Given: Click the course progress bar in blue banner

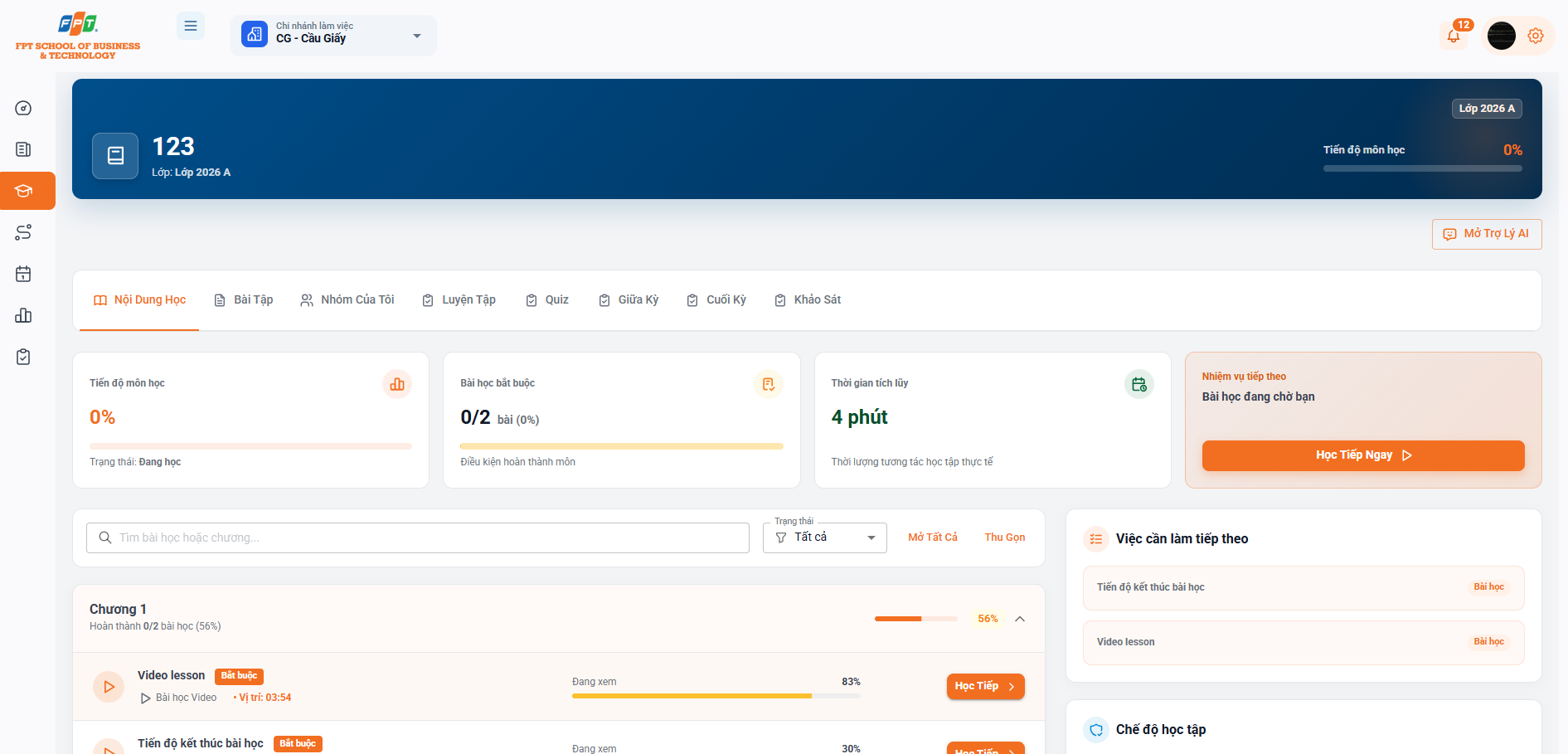Looking at the screenshot, I should [1423, 168].
